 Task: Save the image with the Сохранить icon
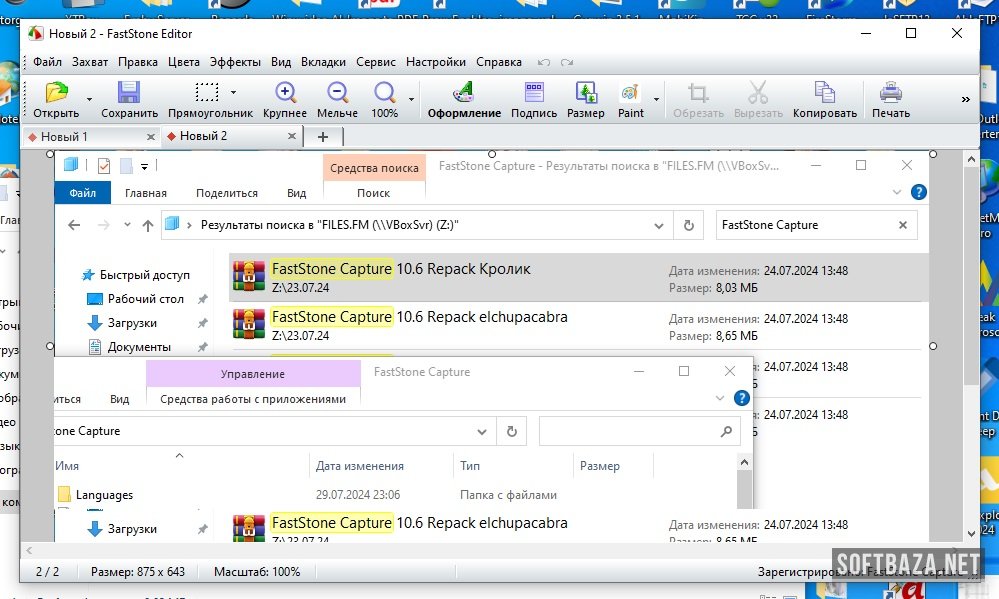click(129, 94)
